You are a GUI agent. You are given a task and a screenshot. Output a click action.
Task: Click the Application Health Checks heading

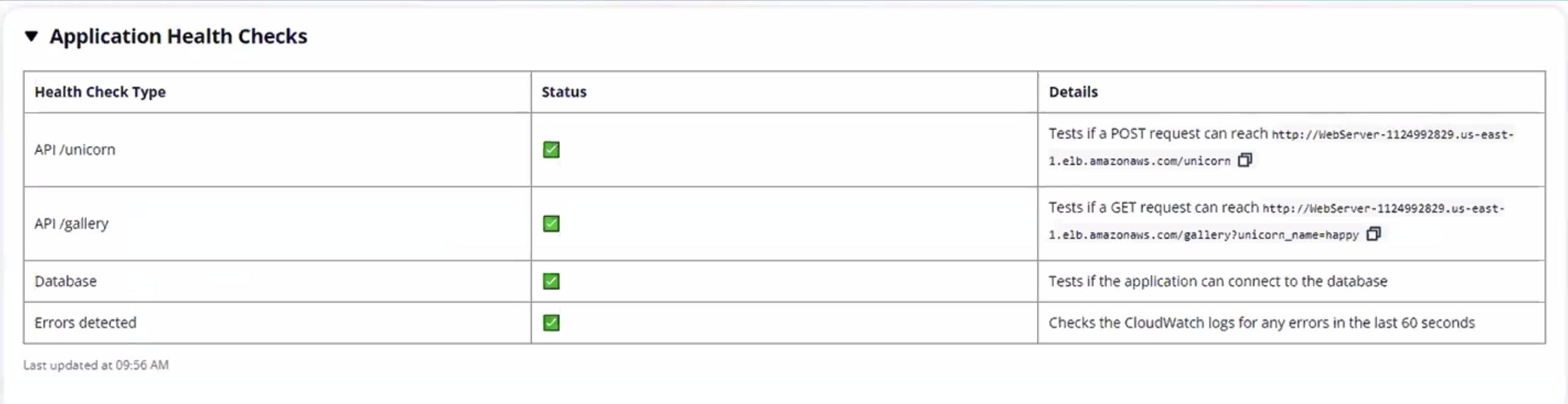click(x=178, y=37)
